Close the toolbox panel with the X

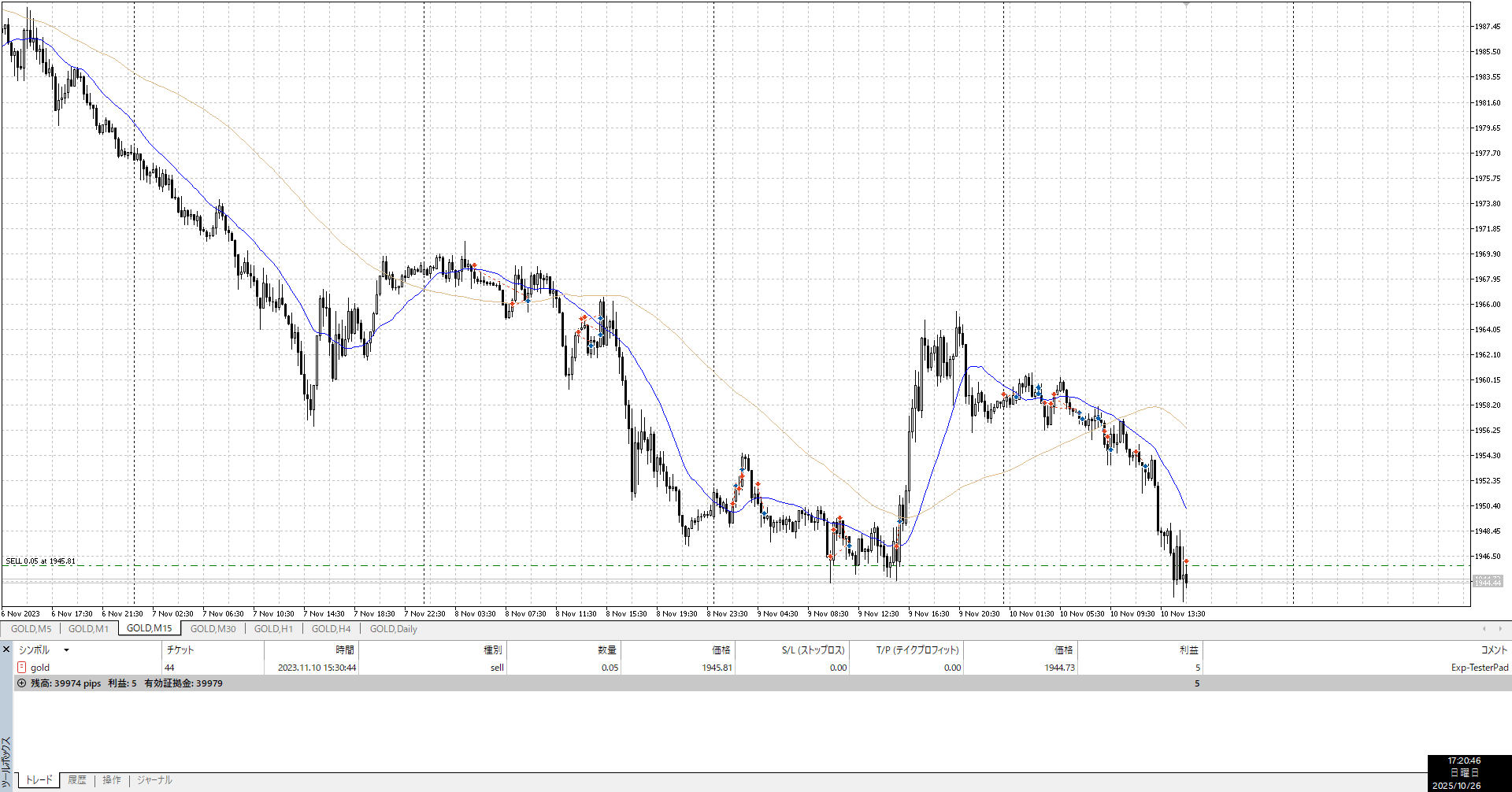tap(6, 650)
